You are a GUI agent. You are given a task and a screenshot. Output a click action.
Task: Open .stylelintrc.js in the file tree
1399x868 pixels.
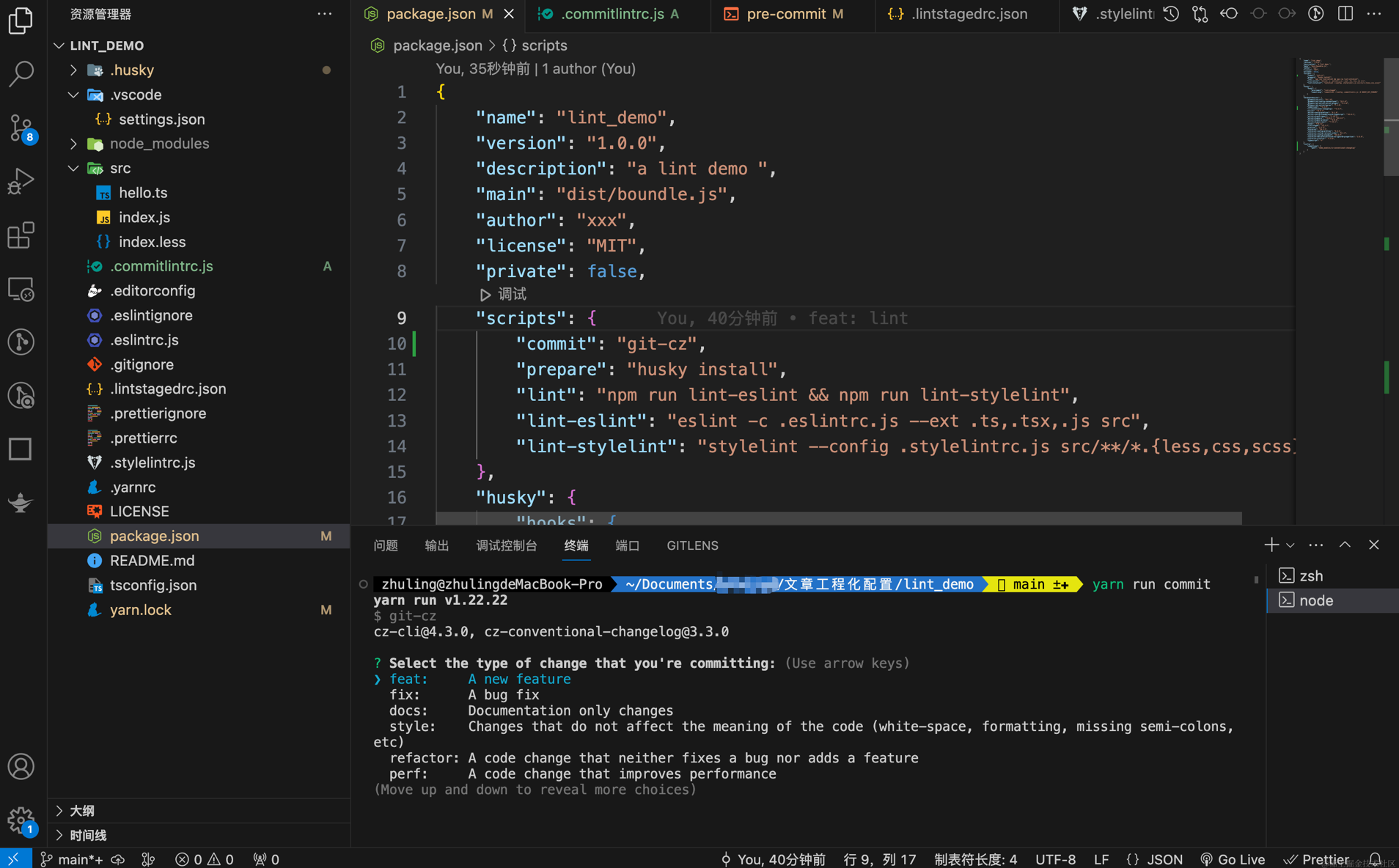pos(199,463)
